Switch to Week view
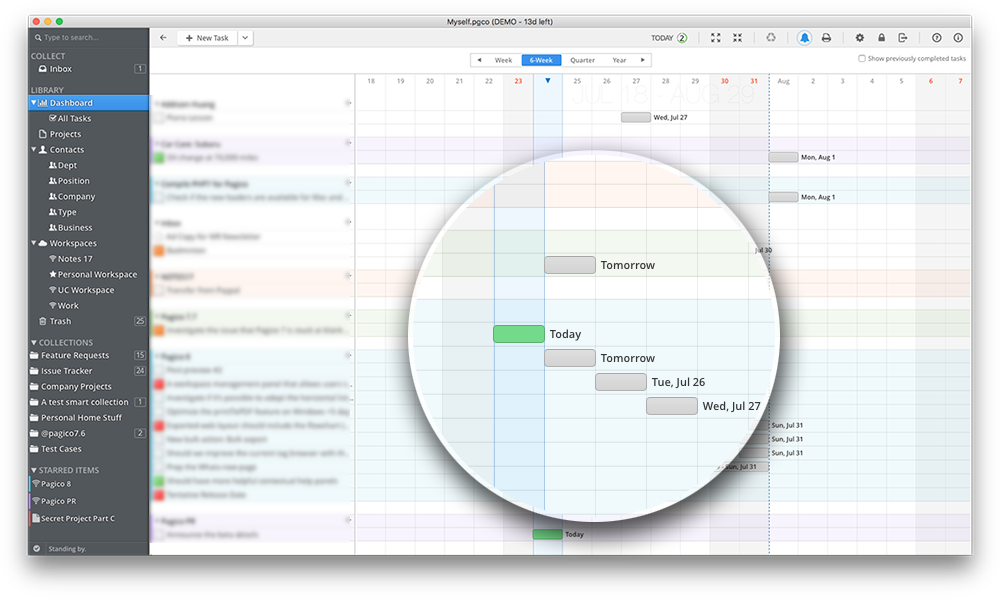Screen dimensions: 1000x598 coord(503,60)
